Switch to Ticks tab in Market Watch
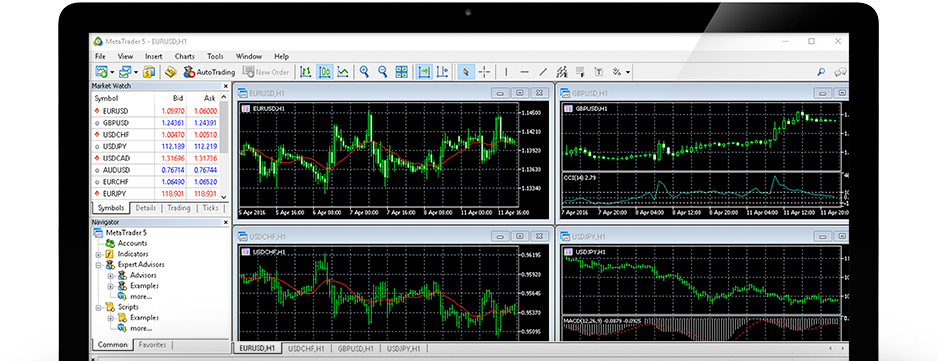Screen dimensions: 940x361 [x=210, y=208]
